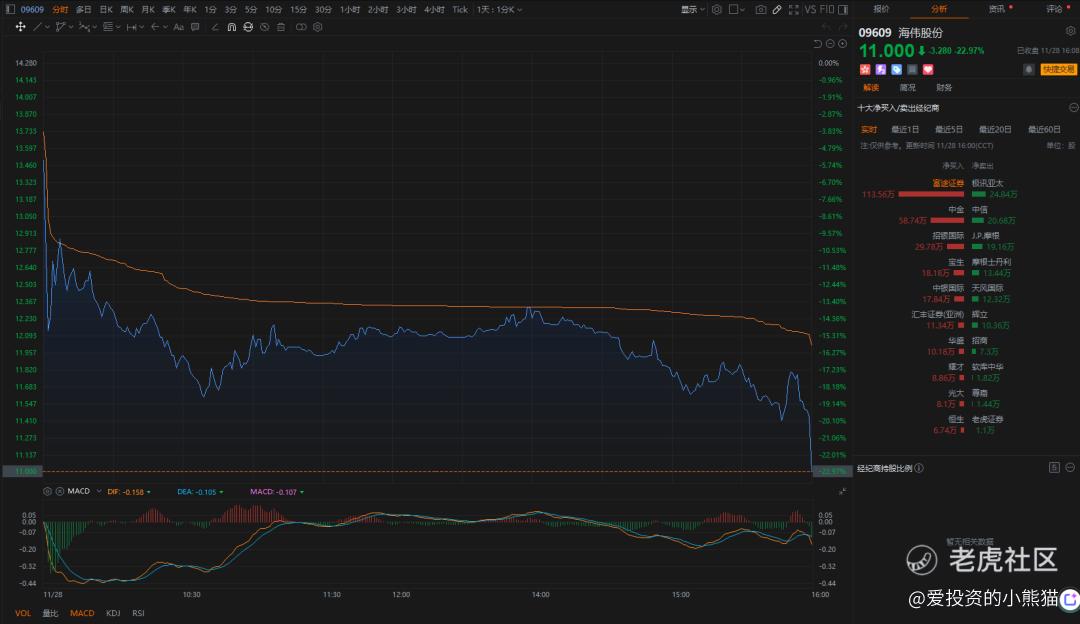Image resolution: width=1080 pixels, height=624 pixels.
Task: Delete drawings with trash can icon
Action: pyautogui.click(x=281, y=27)
